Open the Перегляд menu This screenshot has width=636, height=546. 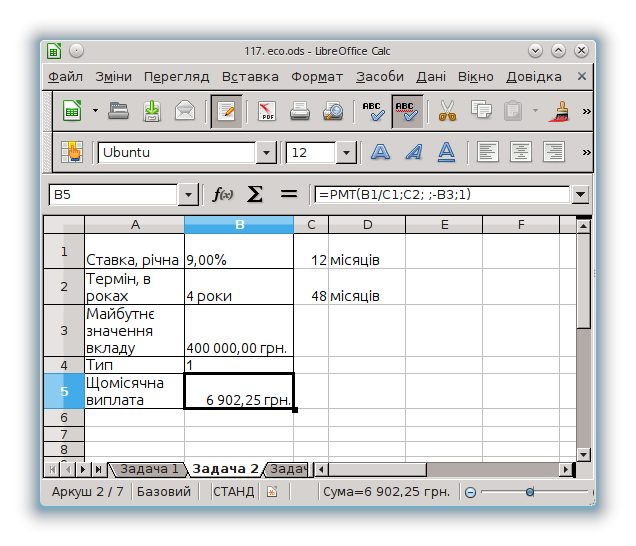coord(176,77)
